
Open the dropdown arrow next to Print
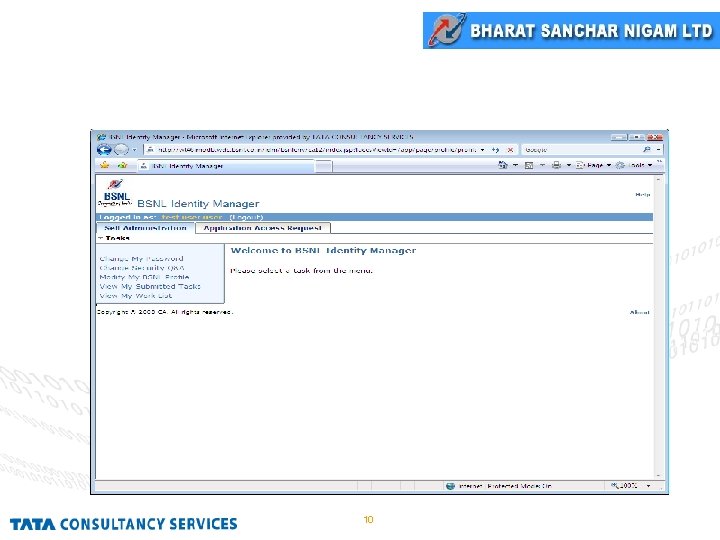pos(568,165)
